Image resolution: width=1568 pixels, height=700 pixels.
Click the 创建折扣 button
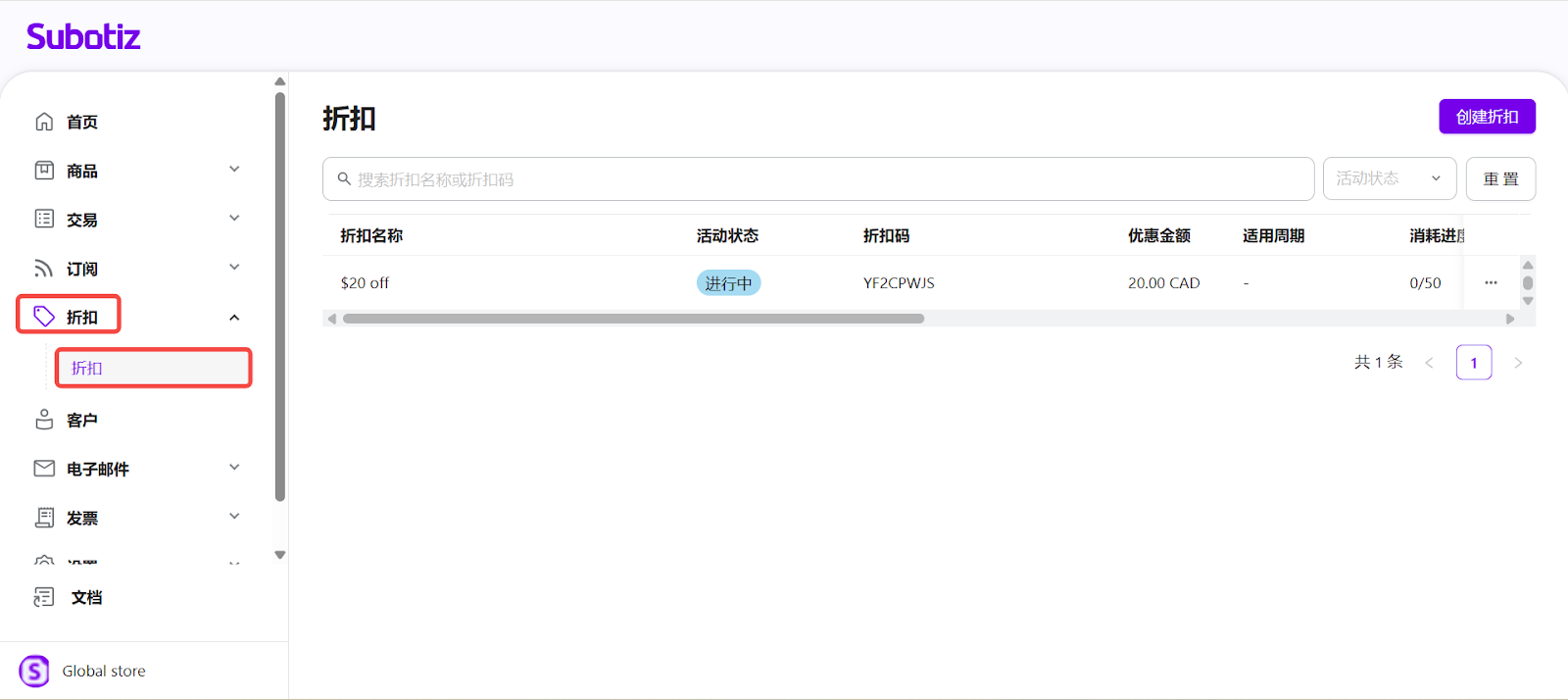(1486, 117)
